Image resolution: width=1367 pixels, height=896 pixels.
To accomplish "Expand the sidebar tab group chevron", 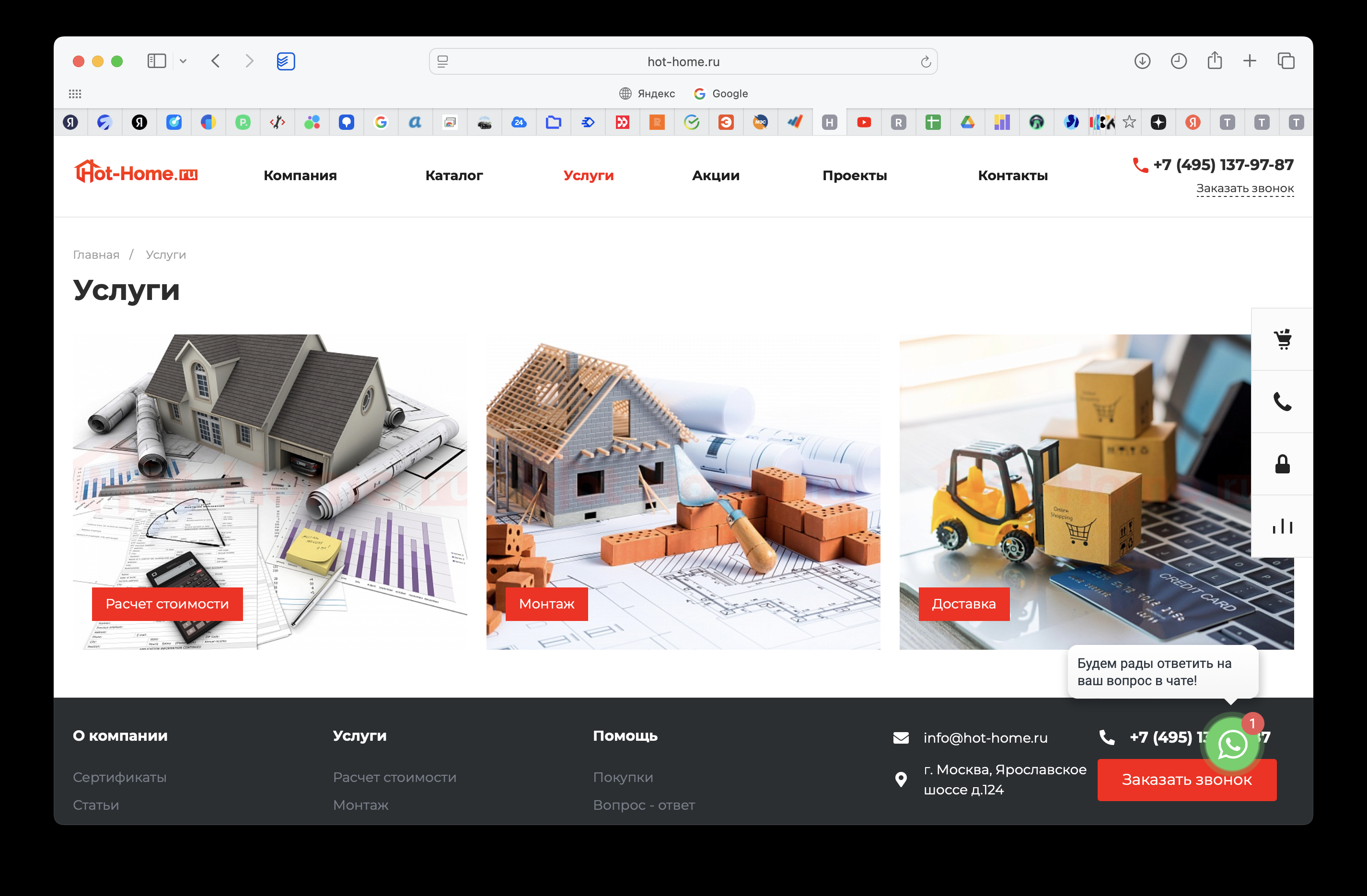I will click(x=183, y=61).
